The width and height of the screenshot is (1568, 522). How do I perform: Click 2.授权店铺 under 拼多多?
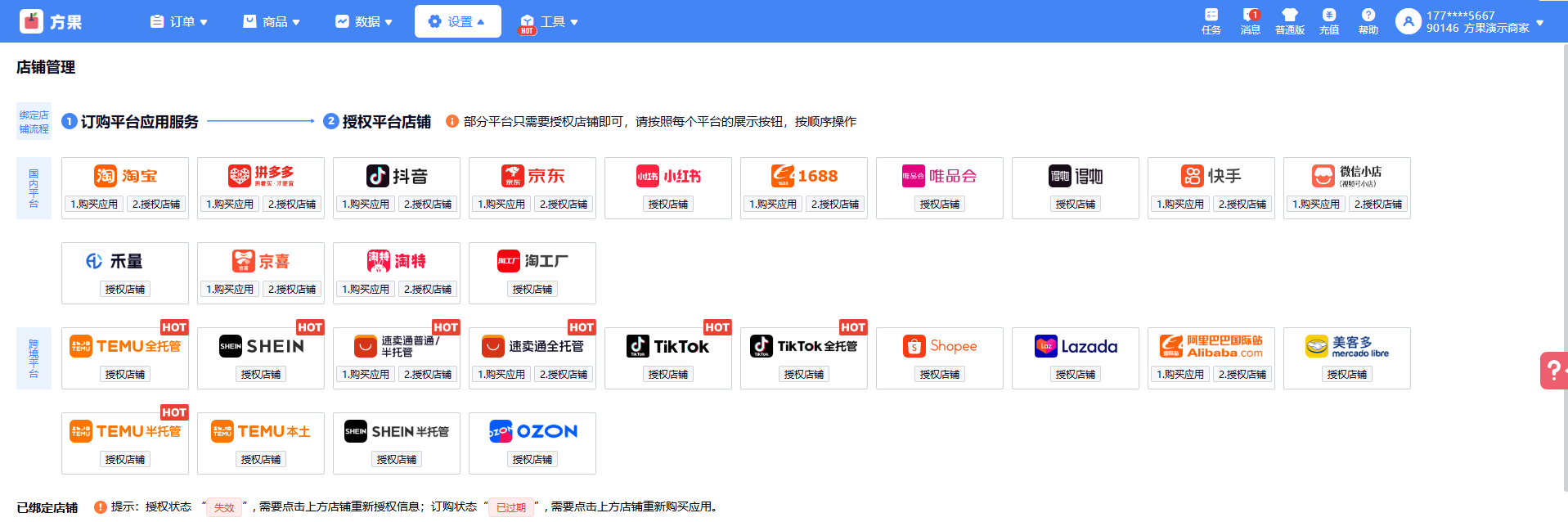pos(292,204)
